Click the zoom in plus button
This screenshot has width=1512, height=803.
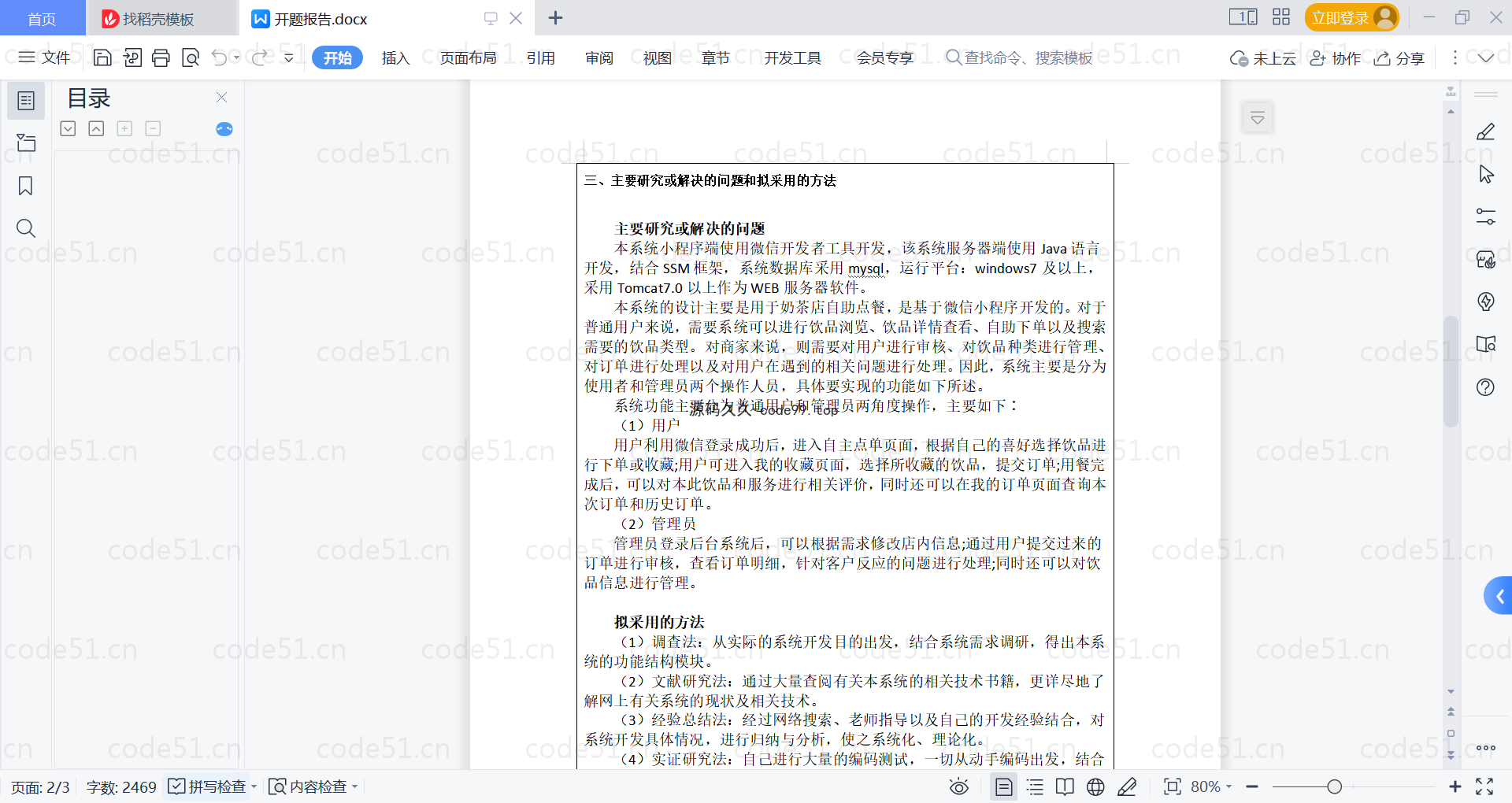1455,786
